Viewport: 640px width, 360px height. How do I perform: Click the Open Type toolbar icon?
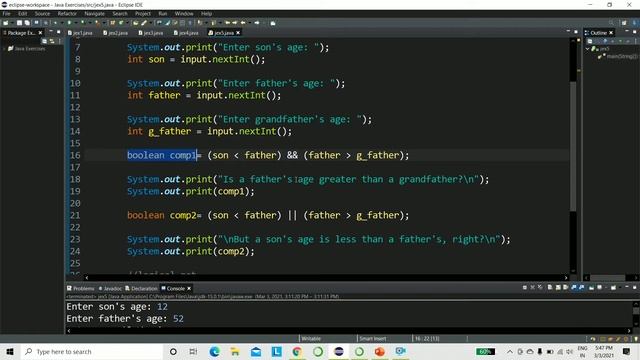tap(136, 23)
